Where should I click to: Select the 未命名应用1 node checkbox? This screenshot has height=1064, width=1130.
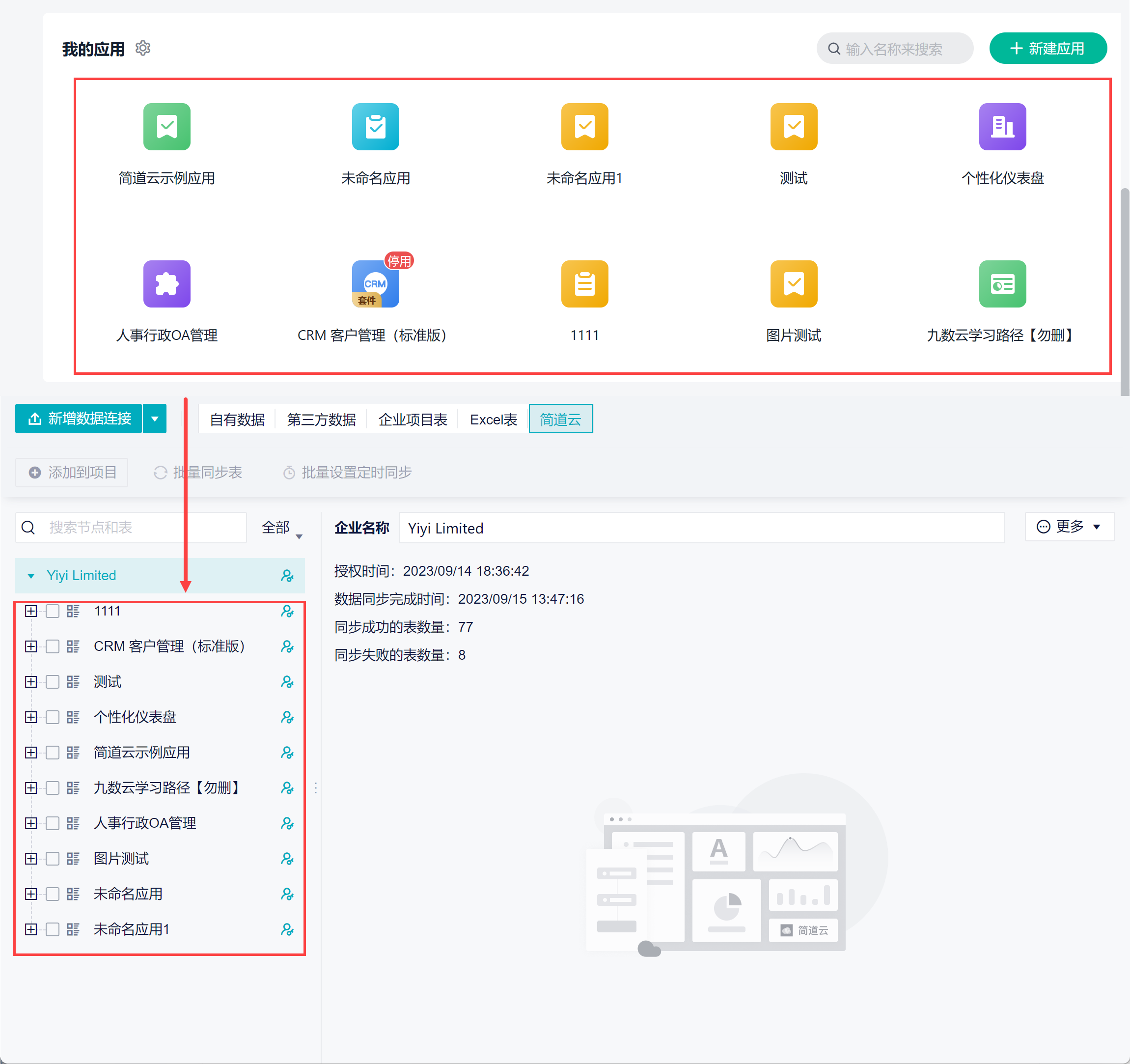(x=53, y=928)
